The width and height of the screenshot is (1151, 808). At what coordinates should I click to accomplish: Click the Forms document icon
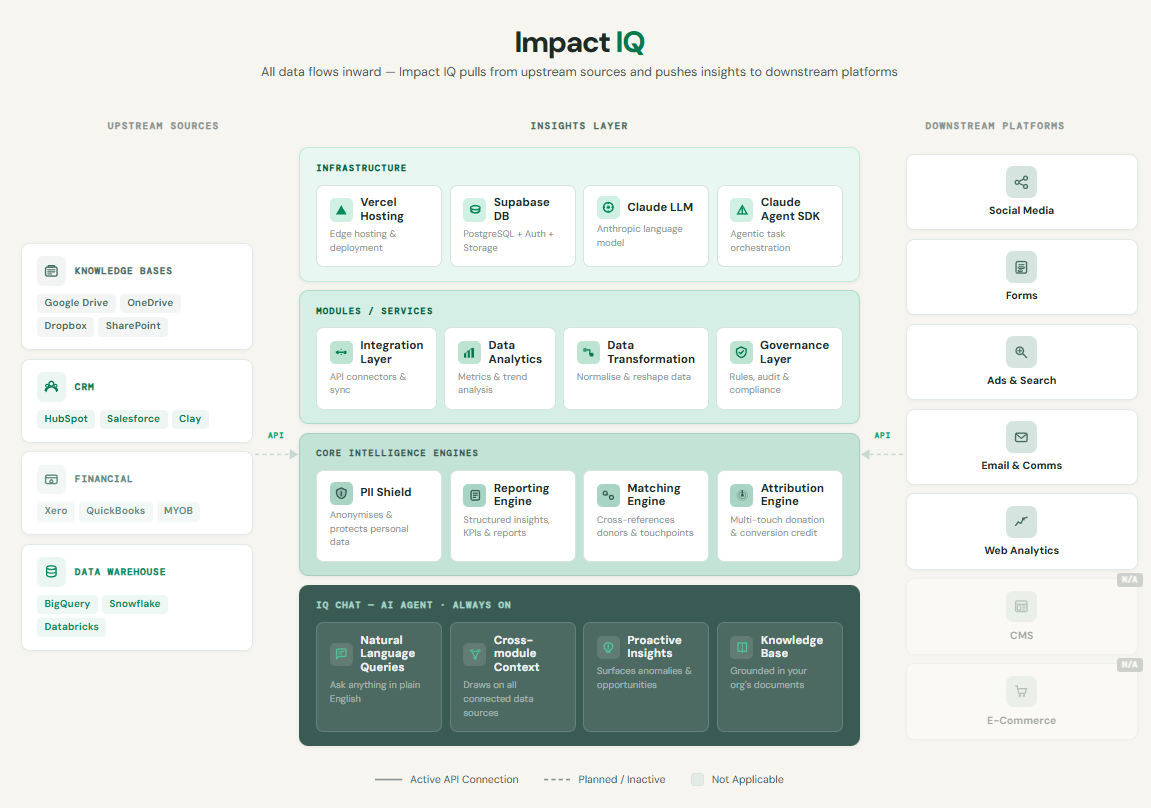pos(1021,267)
